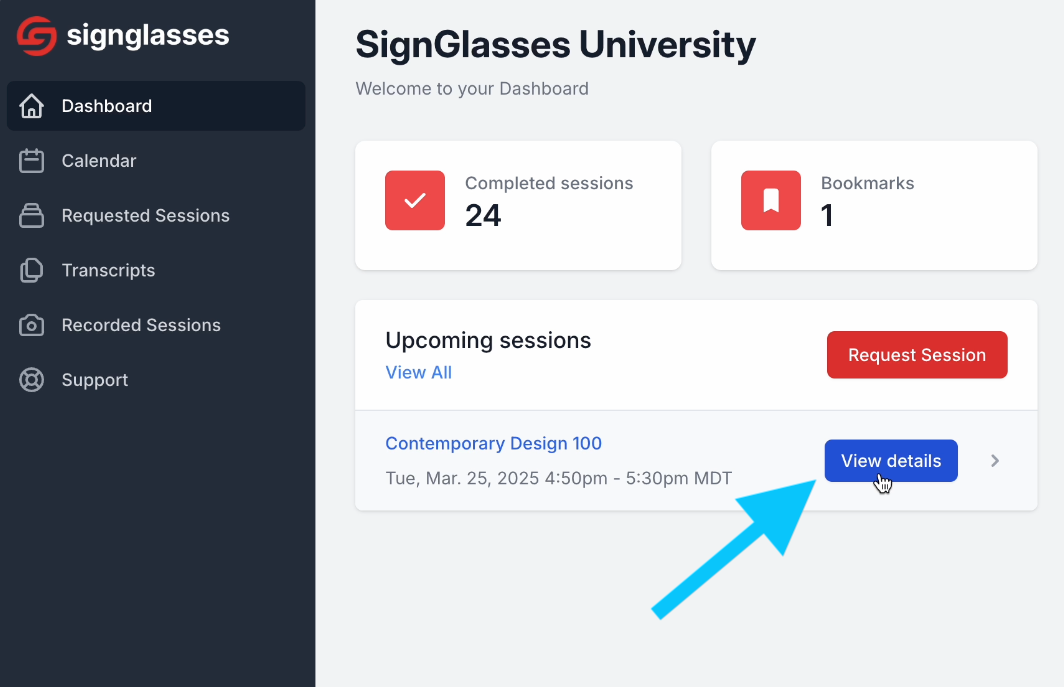The image size is (1064, 687).
Task: Click the red Bookmarks icon
Action: point(771,200)
